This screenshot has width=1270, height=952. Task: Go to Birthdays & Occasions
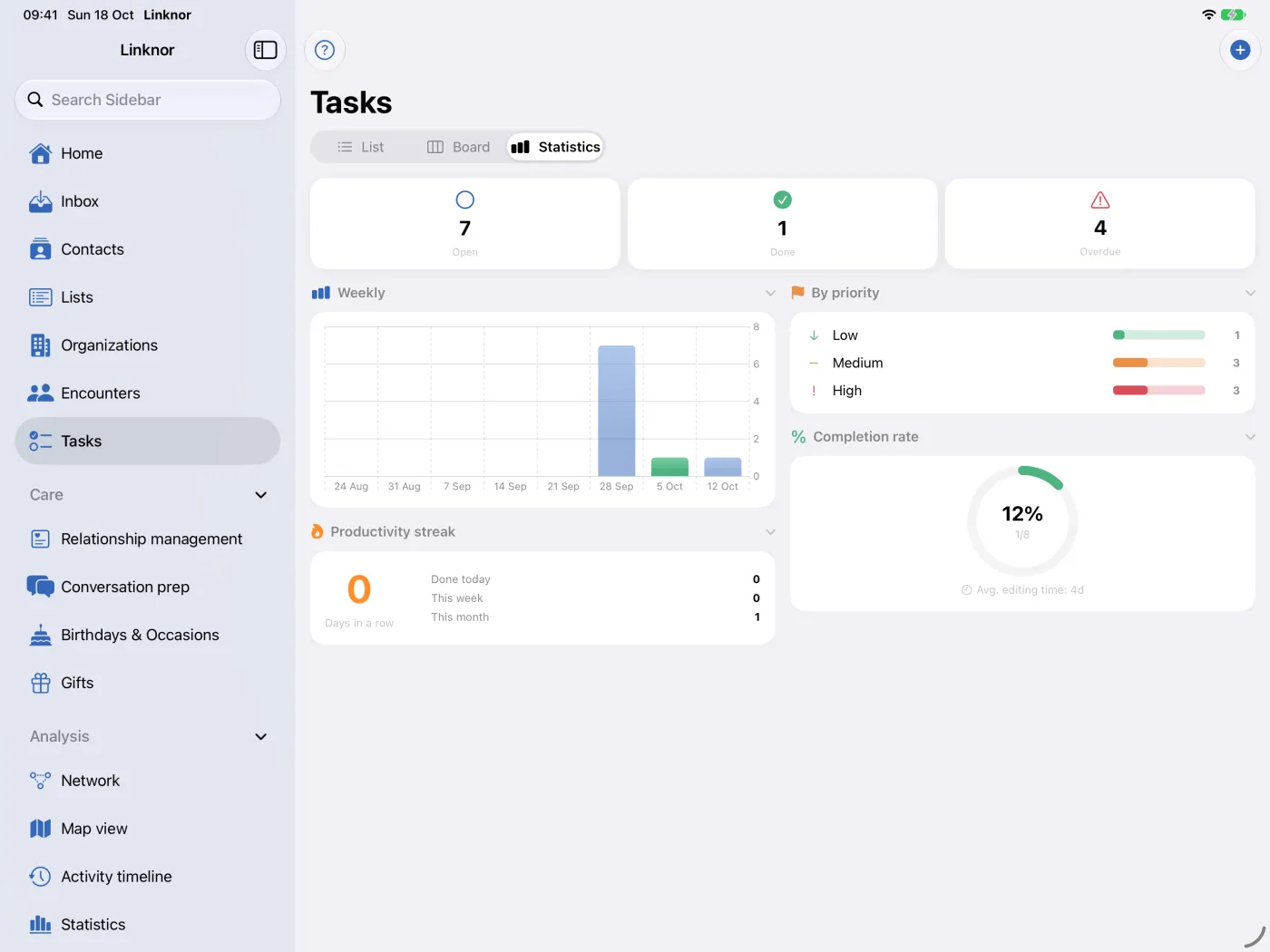pos(148,635)
